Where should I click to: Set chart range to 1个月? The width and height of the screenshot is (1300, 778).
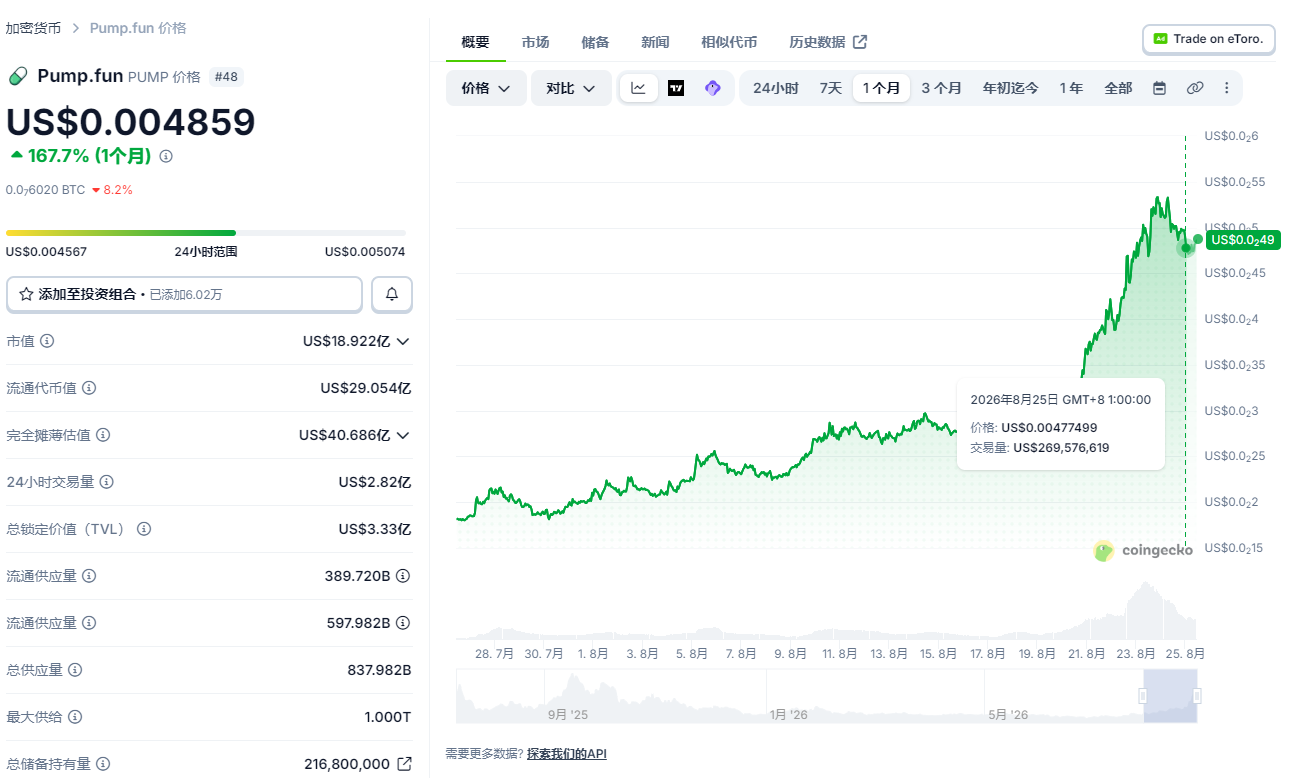[x=881, y=88]
